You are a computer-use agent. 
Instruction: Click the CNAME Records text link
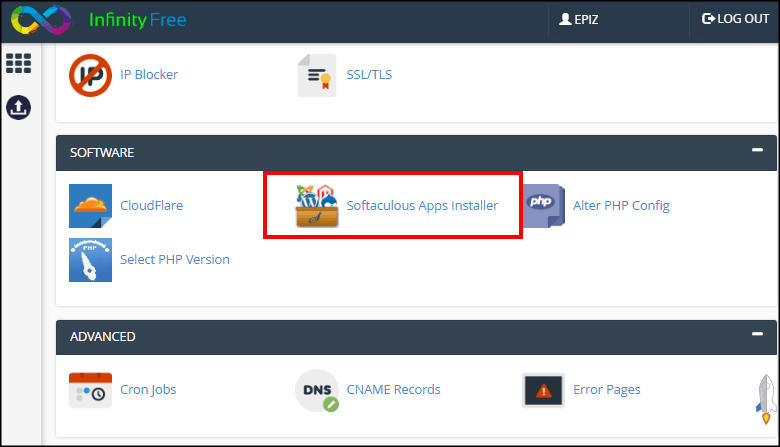click(x=393, y=390)
